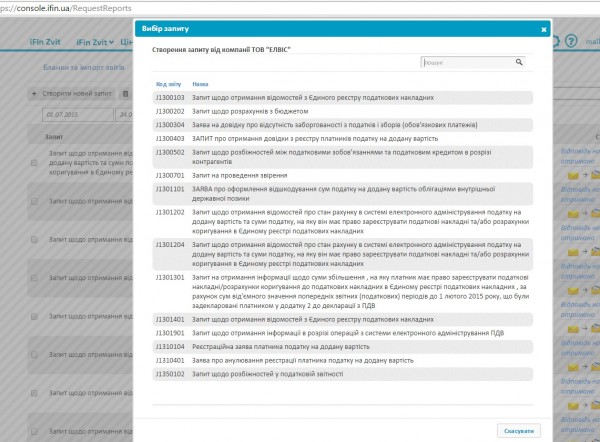The image size is (600, 442).
Task: Select J1301901 request about operations
Action: click(x=342, y=333)
